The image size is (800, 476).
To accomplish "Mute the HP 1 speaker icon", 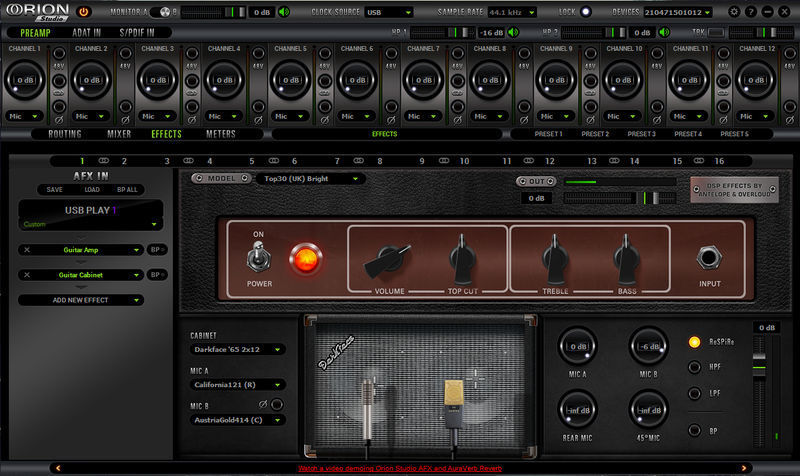I will 513,32.
